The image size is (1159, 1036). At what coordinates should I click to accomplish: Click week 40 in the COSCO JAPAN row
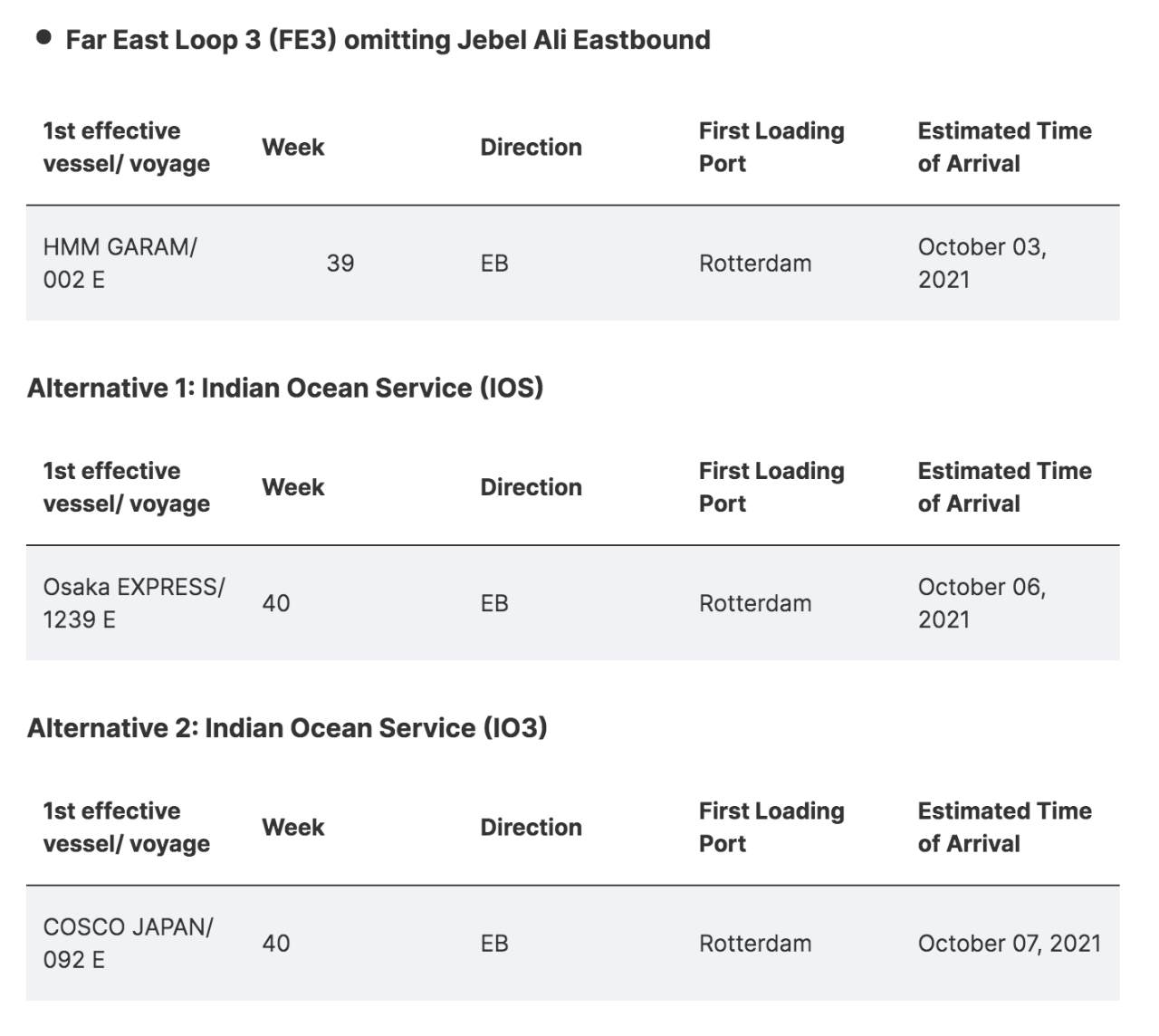point(276,943)
